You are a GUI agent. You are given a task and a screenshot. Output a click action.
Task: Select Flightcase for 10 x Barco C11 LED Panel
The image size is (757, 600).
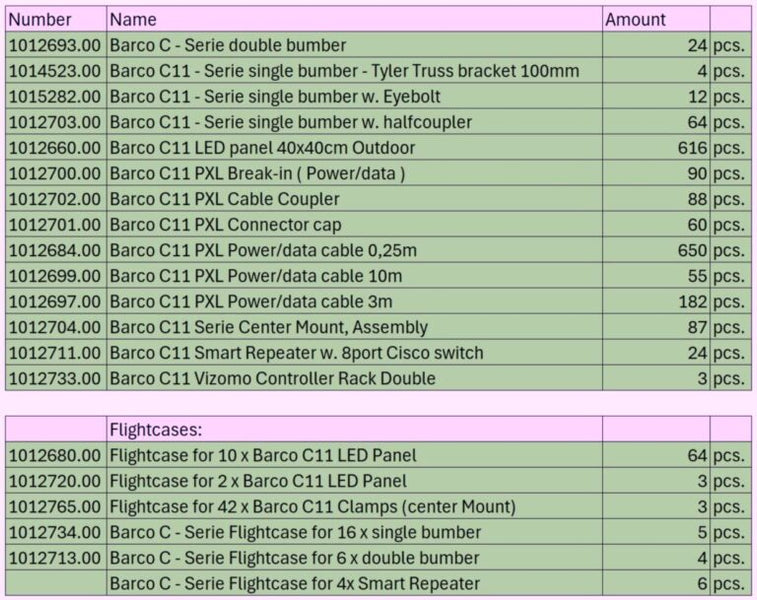click(354, 455)
